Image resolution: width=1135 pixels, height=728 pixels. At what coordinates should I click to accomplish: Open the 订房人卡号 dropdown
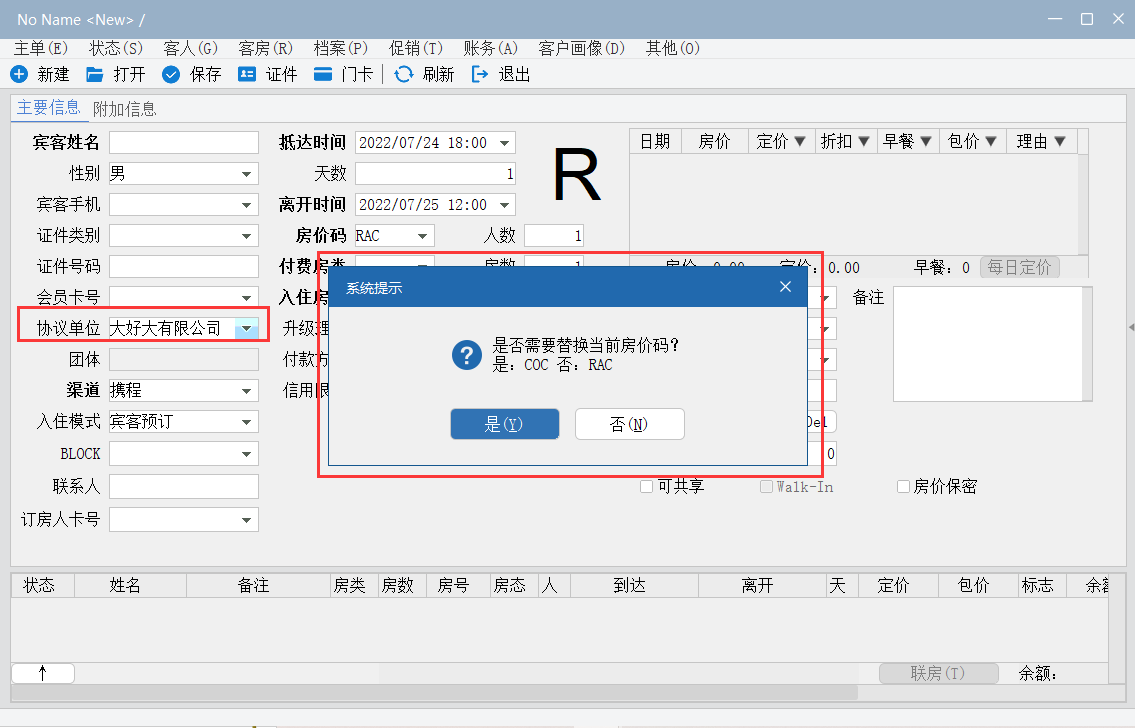click(247, 520)
